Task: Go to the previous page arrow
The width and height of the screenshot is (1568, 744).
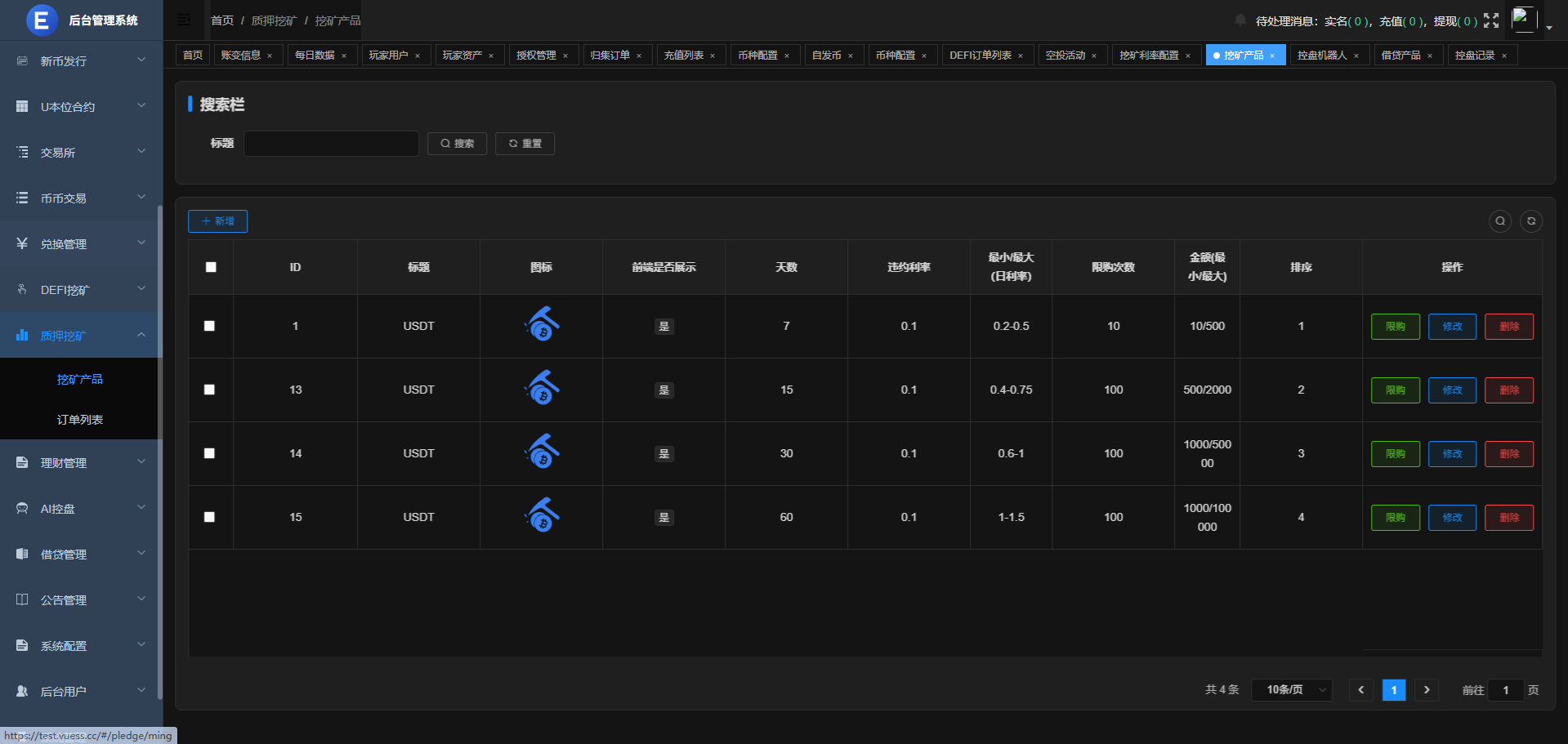Action: point(1361,690)
